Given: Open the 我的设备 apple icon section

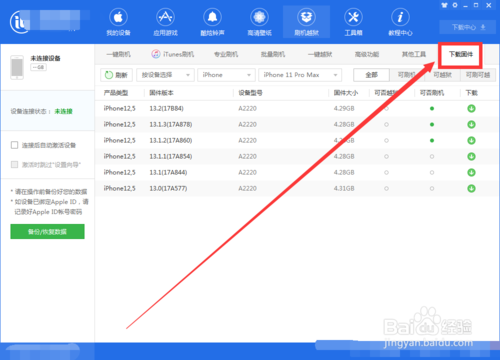Looking at the screenshot, I should click(118, 22).
